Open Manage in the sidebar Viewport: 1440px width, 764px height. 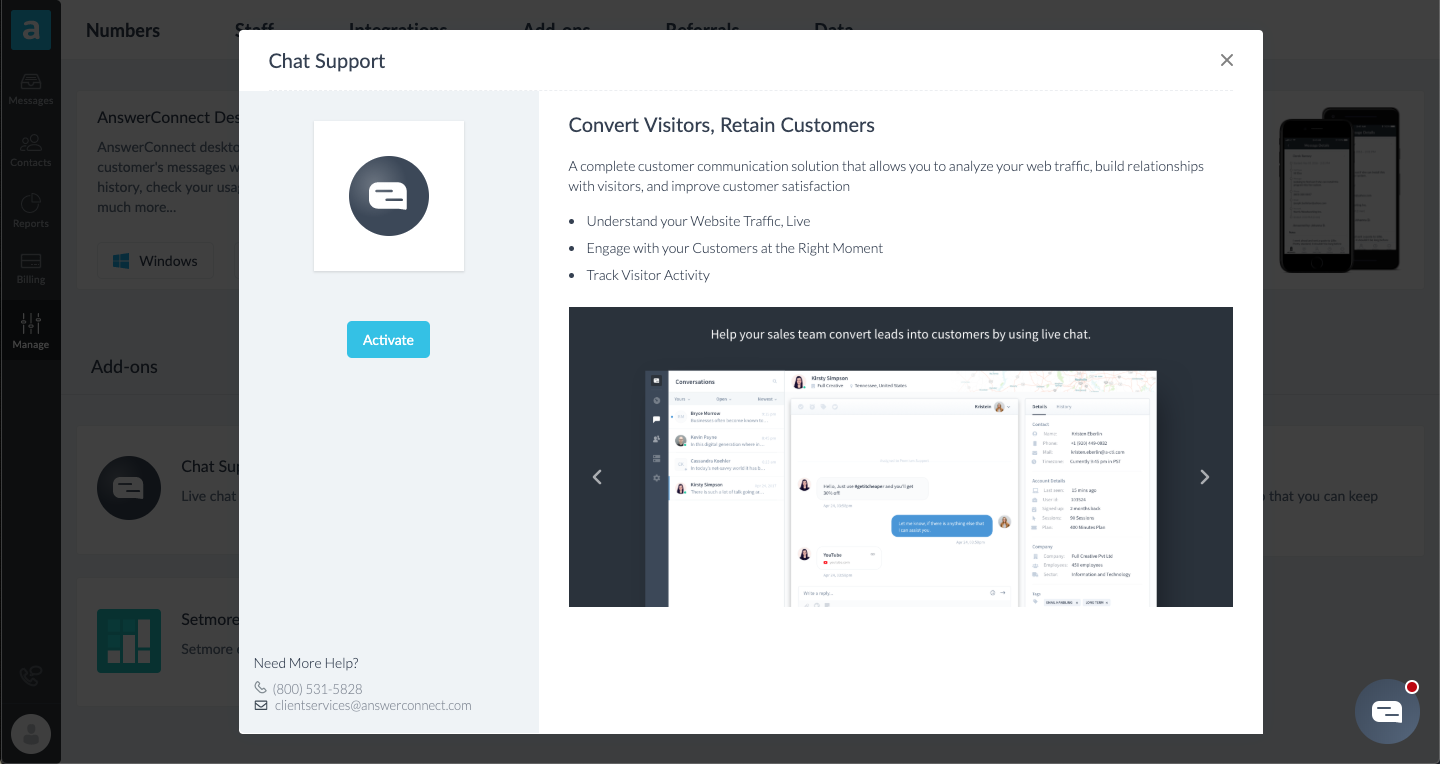[31, 331]
